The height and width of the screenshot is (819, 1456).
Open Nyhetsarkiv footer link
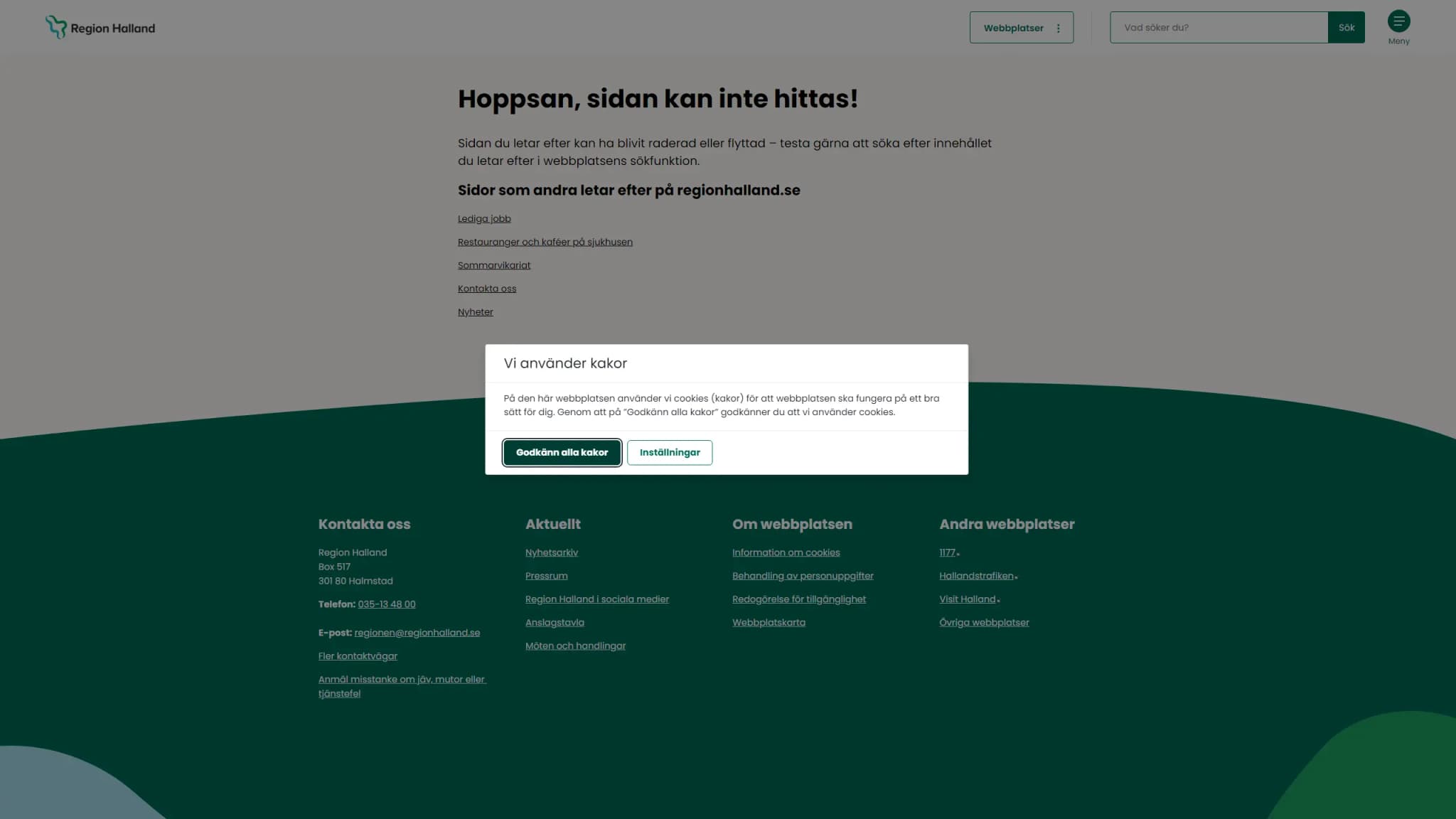pyautogui.click(x=552, y=552)
